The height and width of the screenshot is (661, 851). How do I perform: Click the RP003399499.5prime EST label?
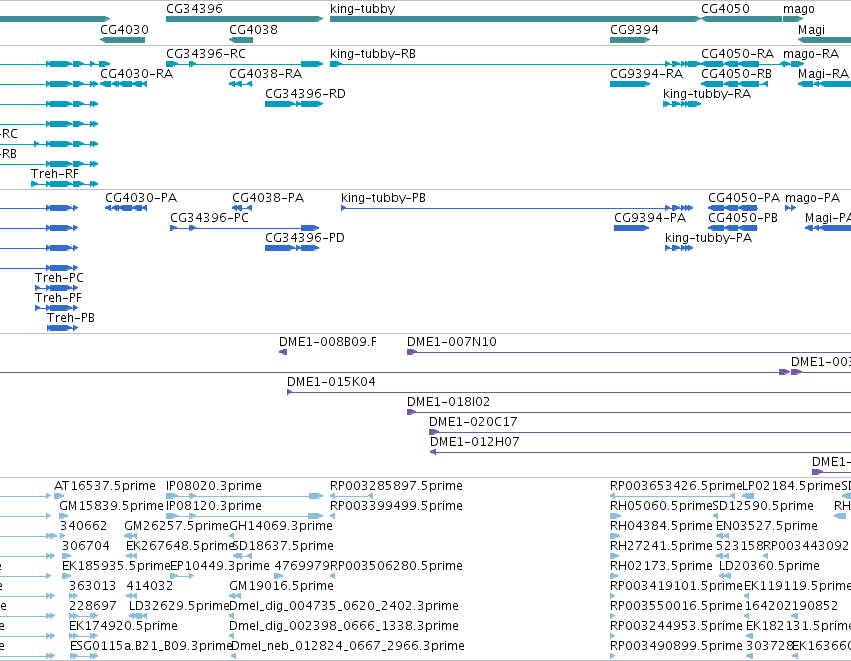click(396, 506)
